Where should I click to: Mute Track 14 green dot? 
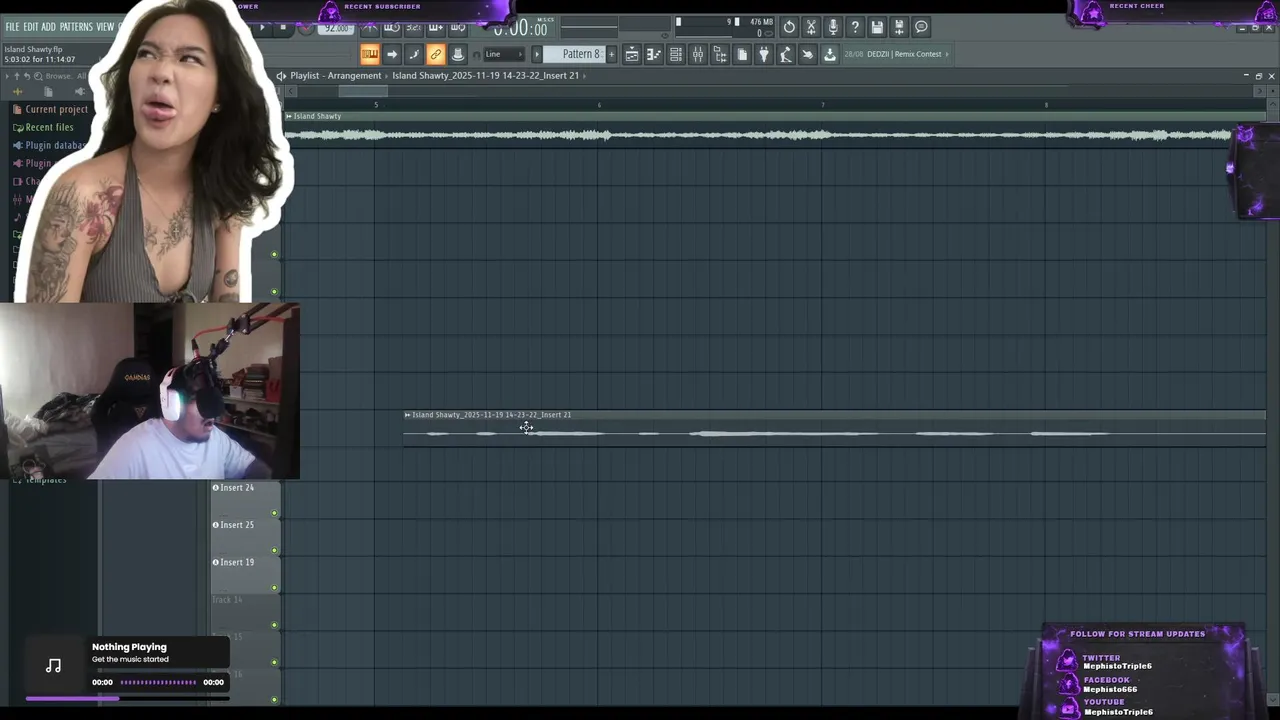[274, 625]
